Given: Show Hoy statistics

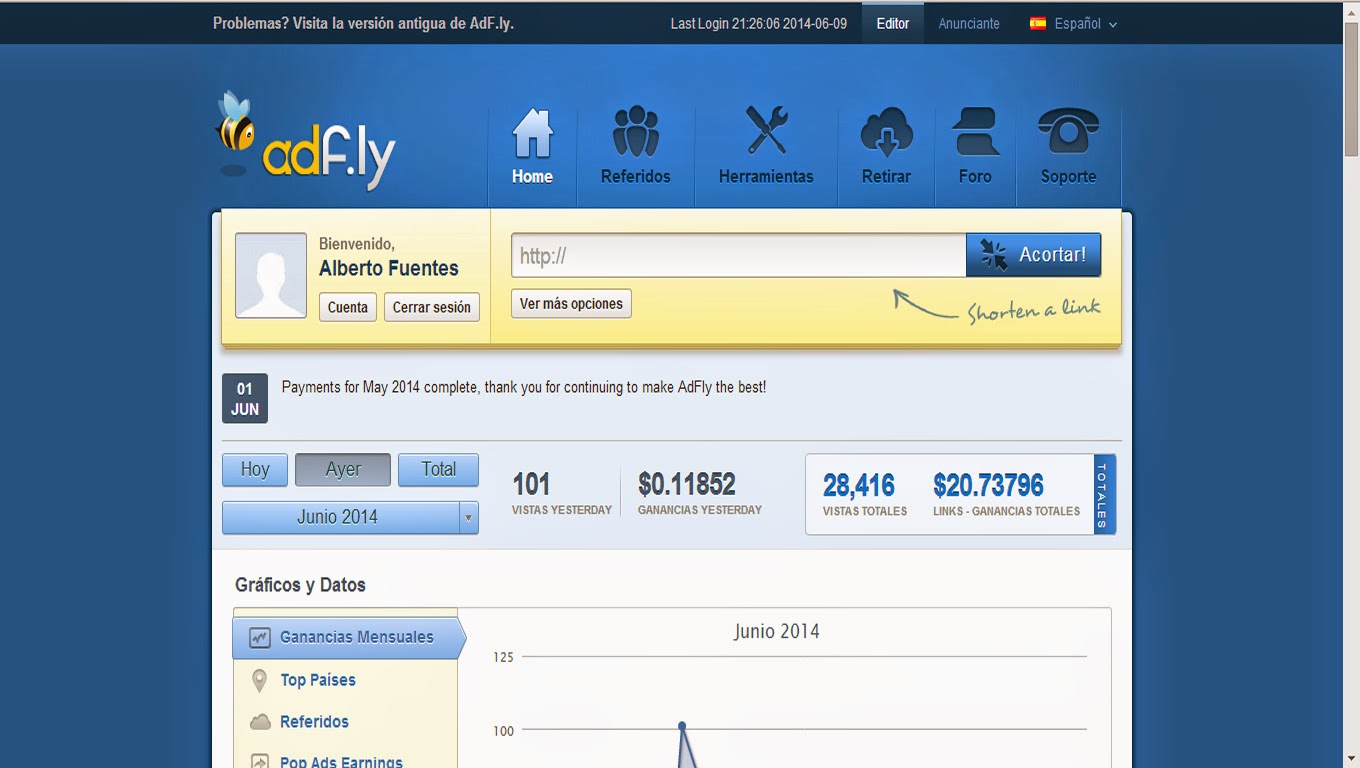Looking at the screenshot, I should pos(254,469).
